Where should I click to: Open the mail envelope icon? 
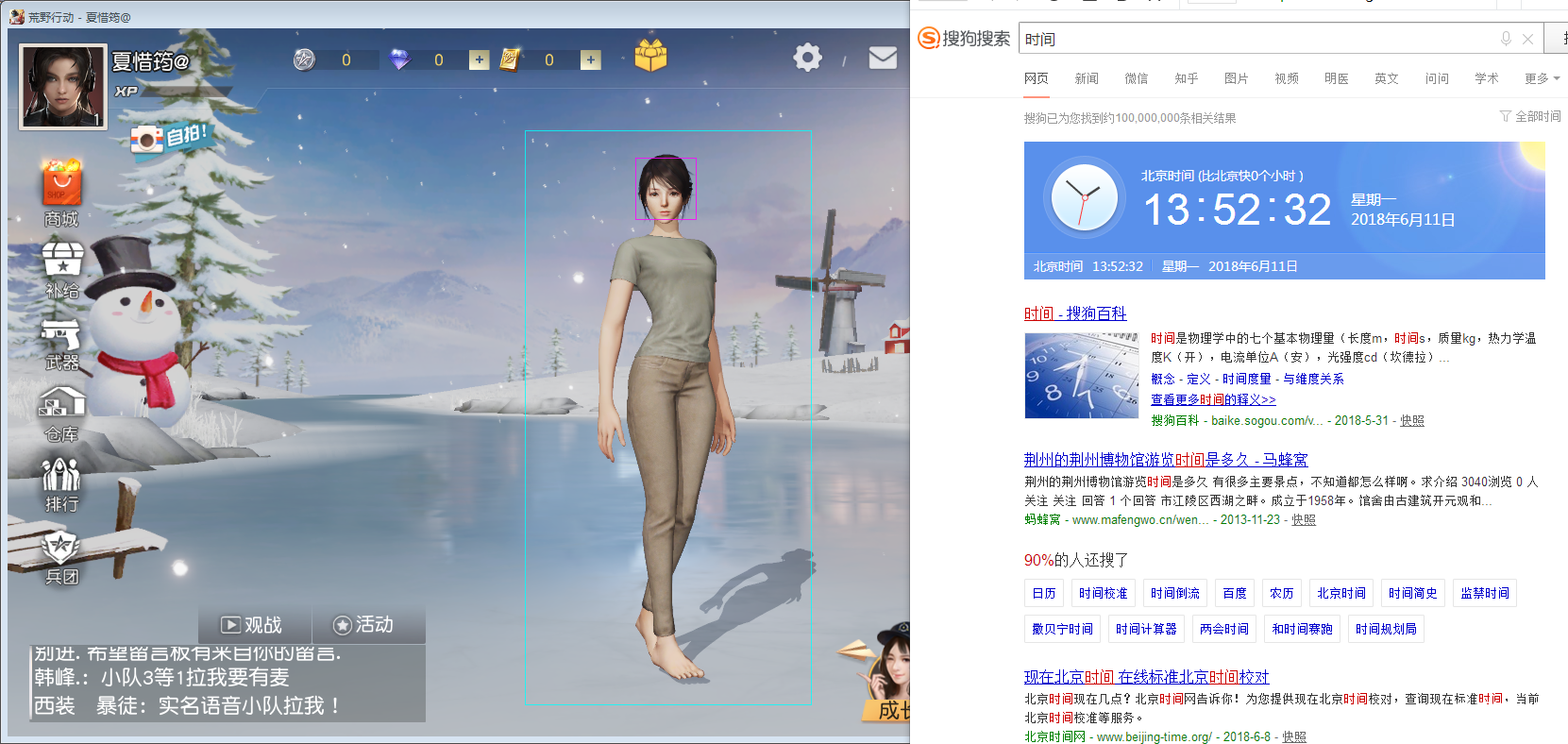(x=883, y=58)
